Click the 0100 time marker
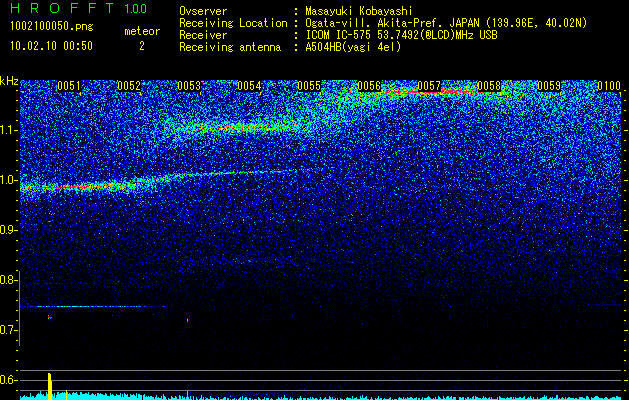 coord(609,86)
